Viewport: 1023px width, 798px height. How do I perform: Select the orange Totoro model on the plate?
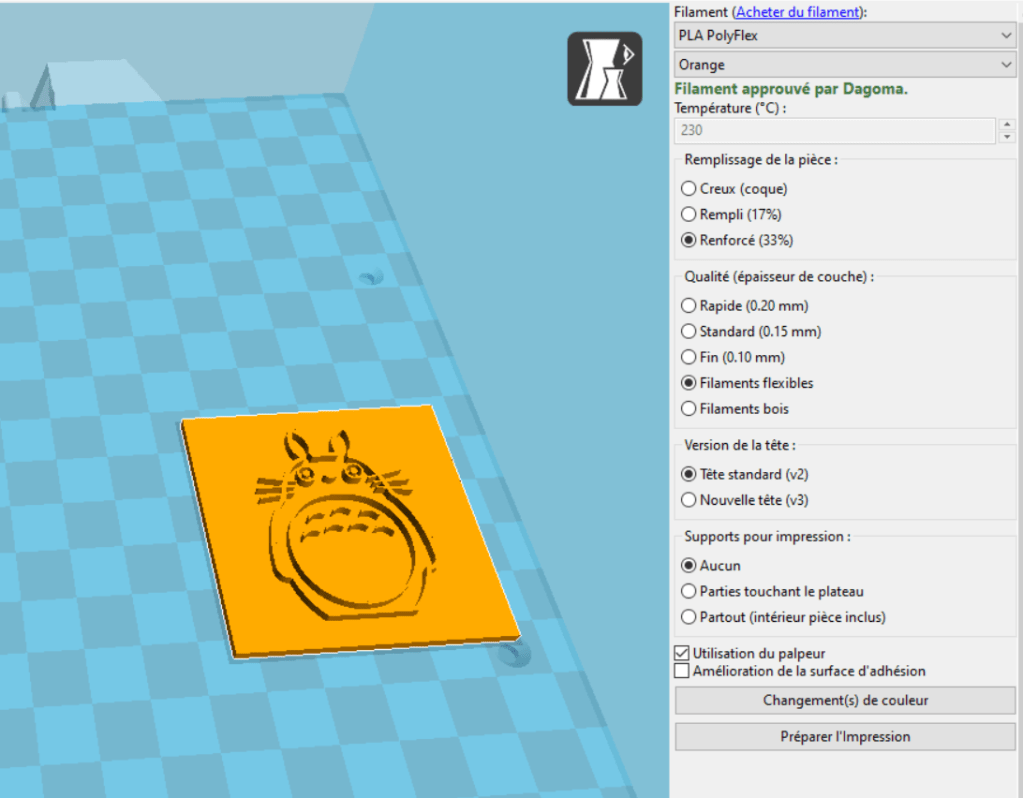pos(350,530)
